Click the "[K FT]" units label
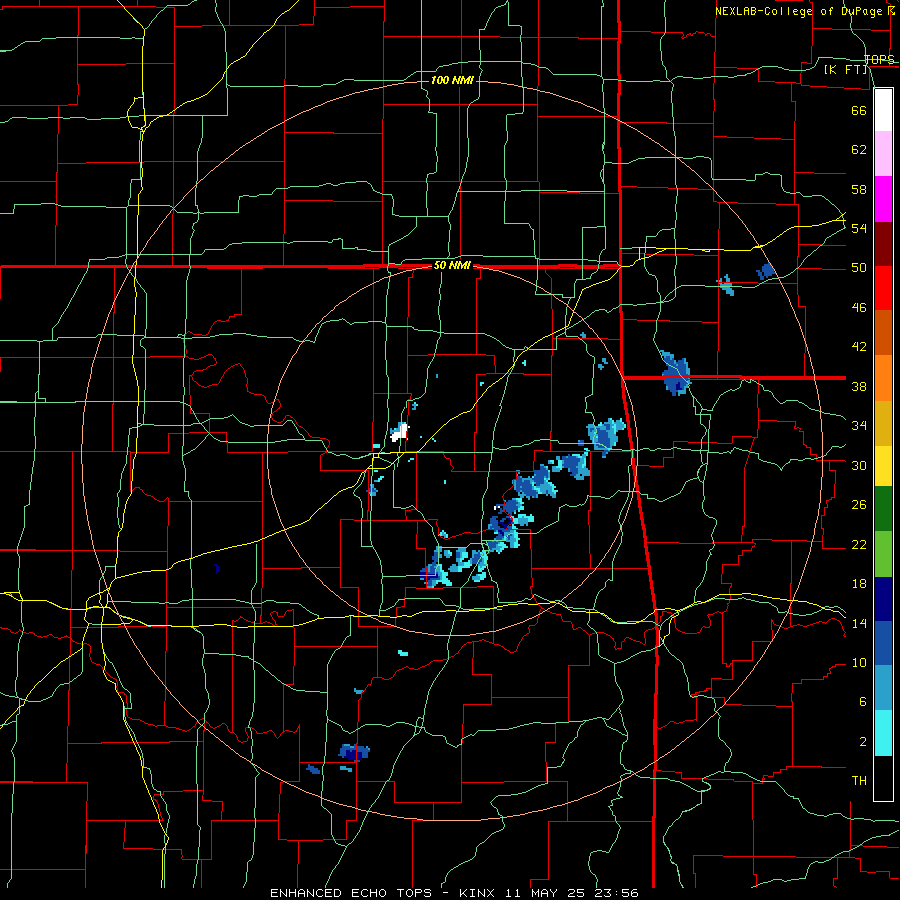 (x=845, y=69)
